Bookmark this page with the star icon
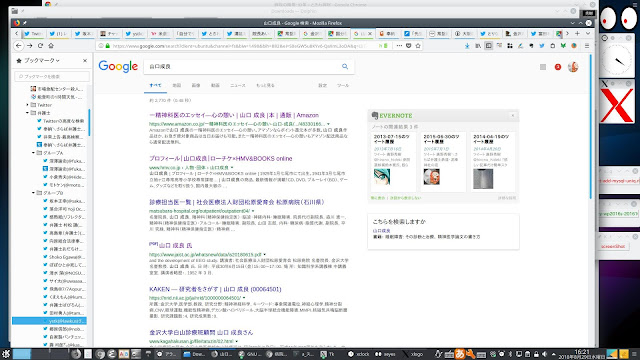The width and height of the screenshot is (640, 360). tap(418, 46)
